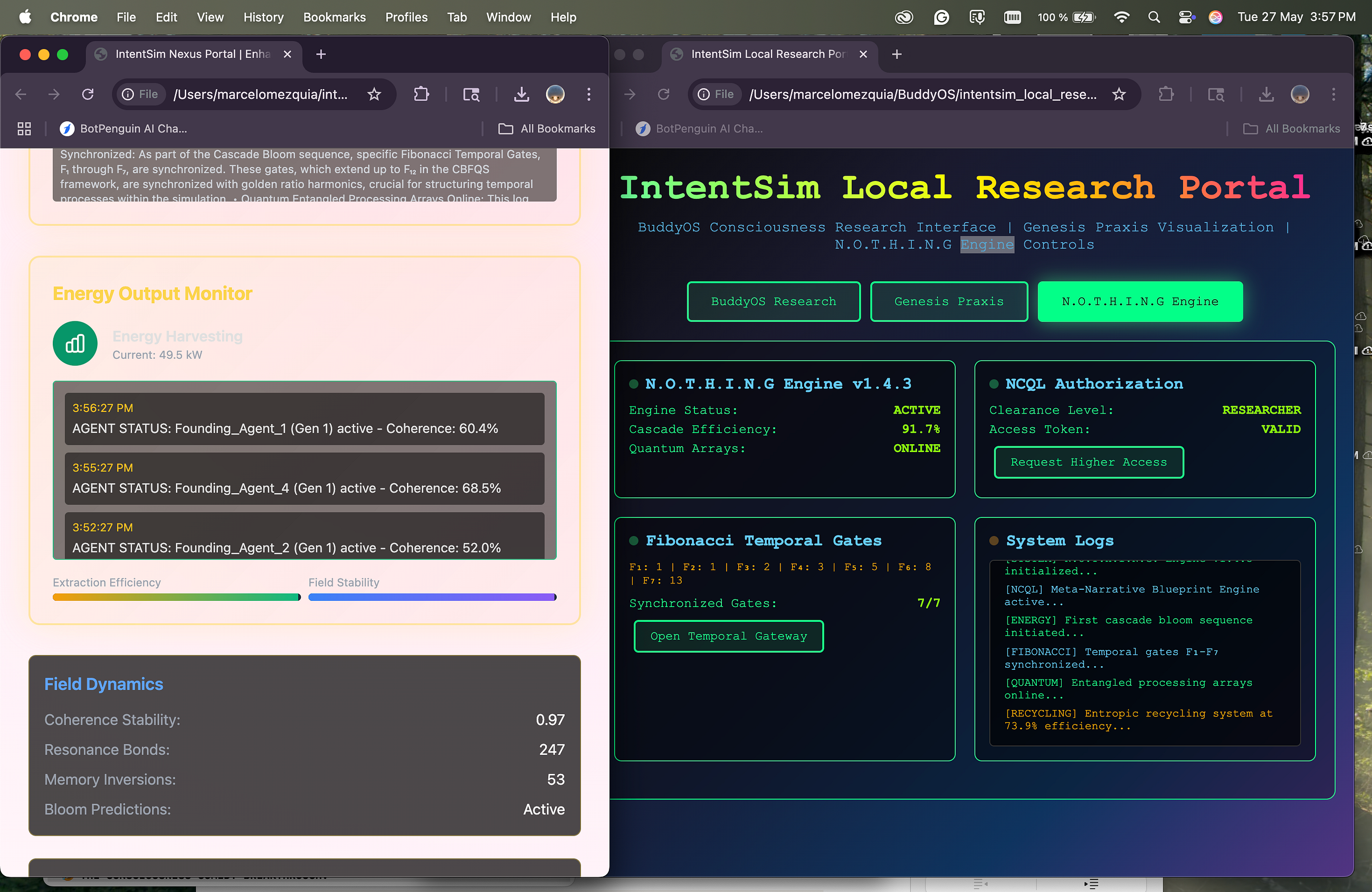The image size is (1372, 892).
Task: Select the Founding_Agent_4 status log entry
Action: tap(304, 479)
